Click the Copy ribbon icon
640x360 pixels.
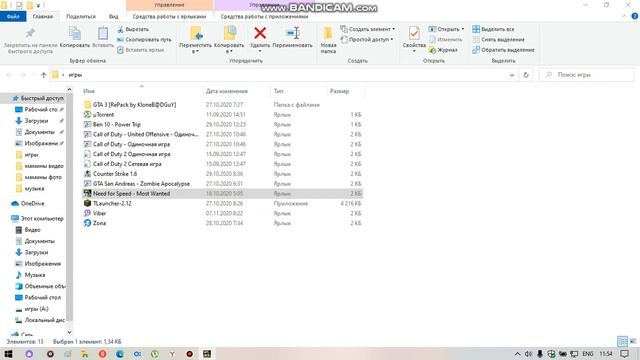click(x=75, y=33)
